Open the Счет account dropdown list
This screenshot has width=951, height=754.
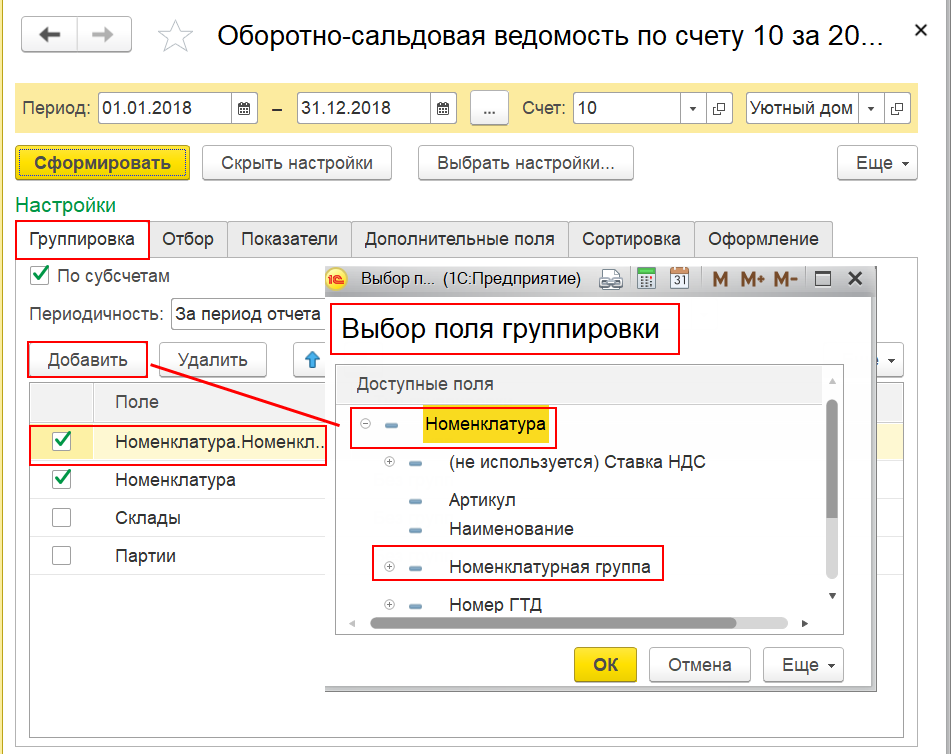click(693, 108)
